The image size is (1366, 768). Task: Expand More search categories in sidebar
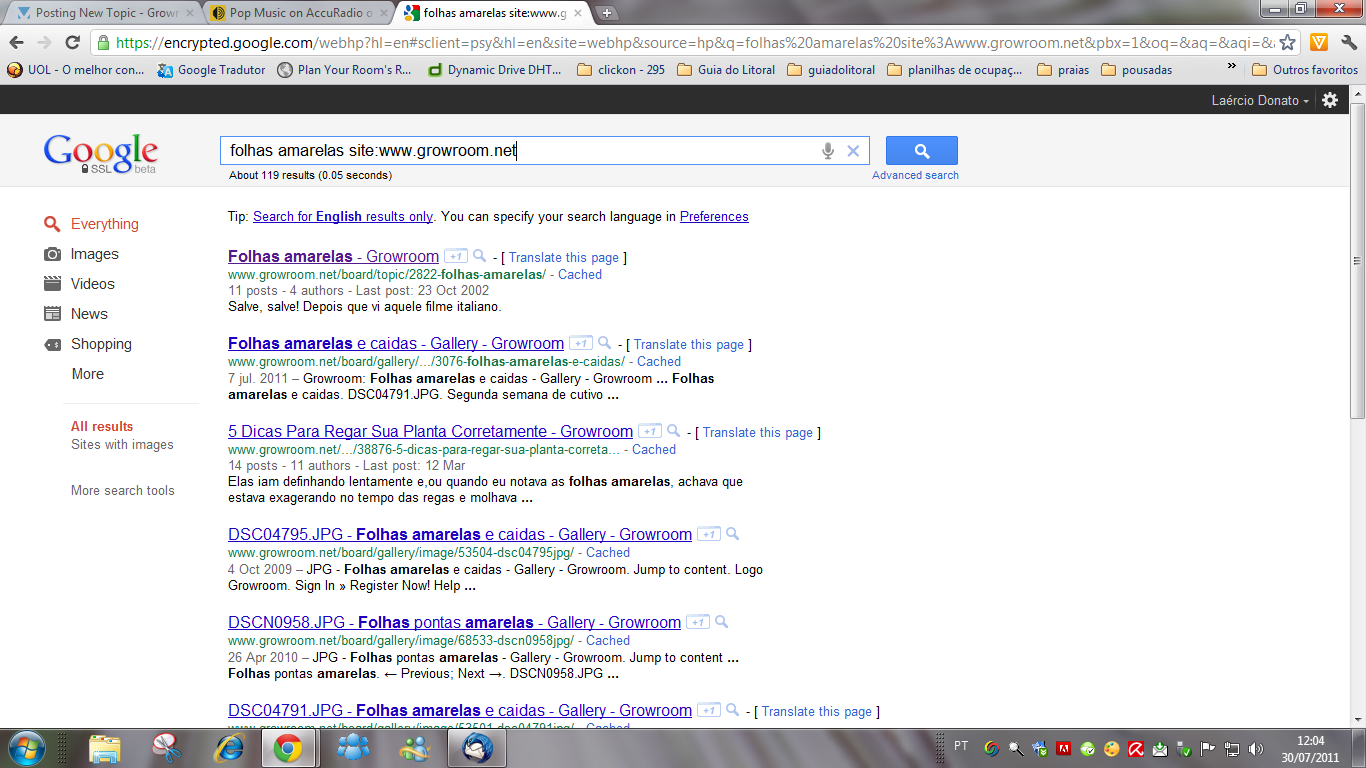(x=87, y=374)
